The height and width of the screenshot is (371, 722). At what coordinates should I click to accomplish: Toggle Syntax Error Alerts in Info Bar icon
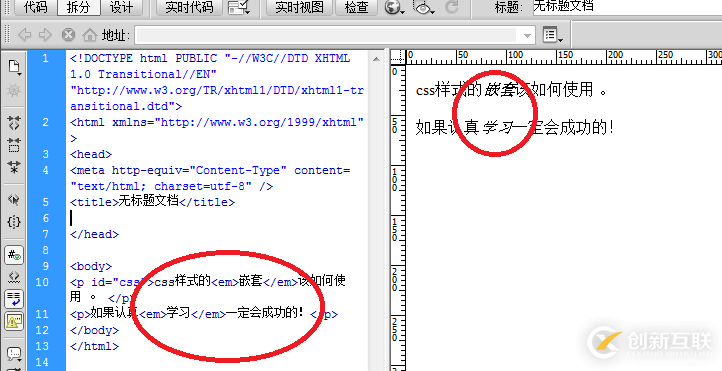point(14,321)
